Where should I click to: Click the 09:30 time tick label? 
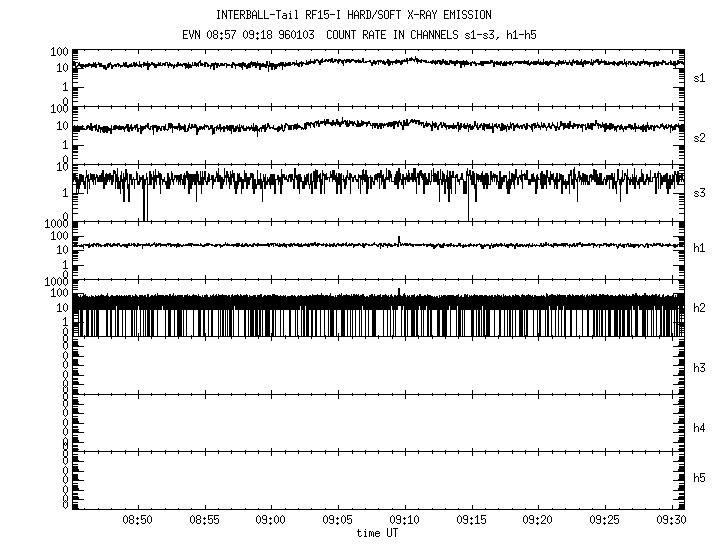point(672,521)
